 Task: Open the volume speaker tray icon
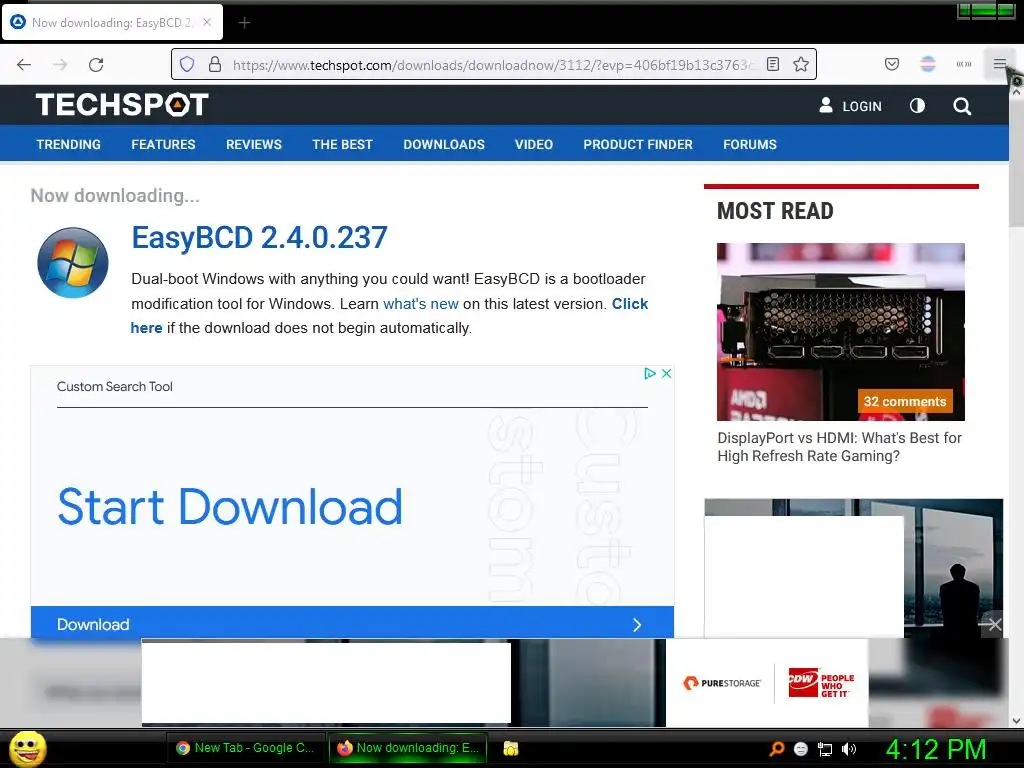[x=848, y=749]
